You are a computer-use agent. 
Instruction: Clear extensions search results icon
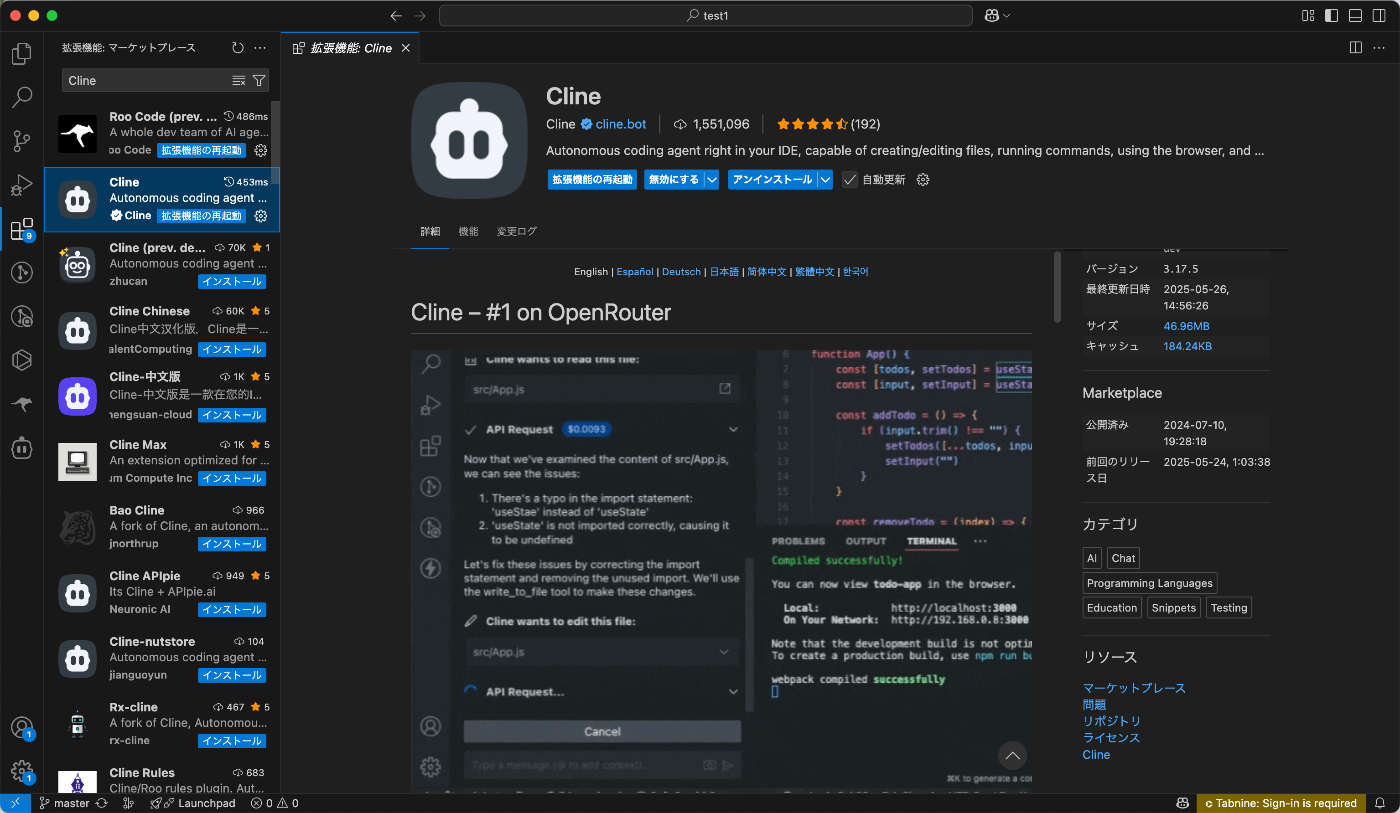(x=239, y=80)
